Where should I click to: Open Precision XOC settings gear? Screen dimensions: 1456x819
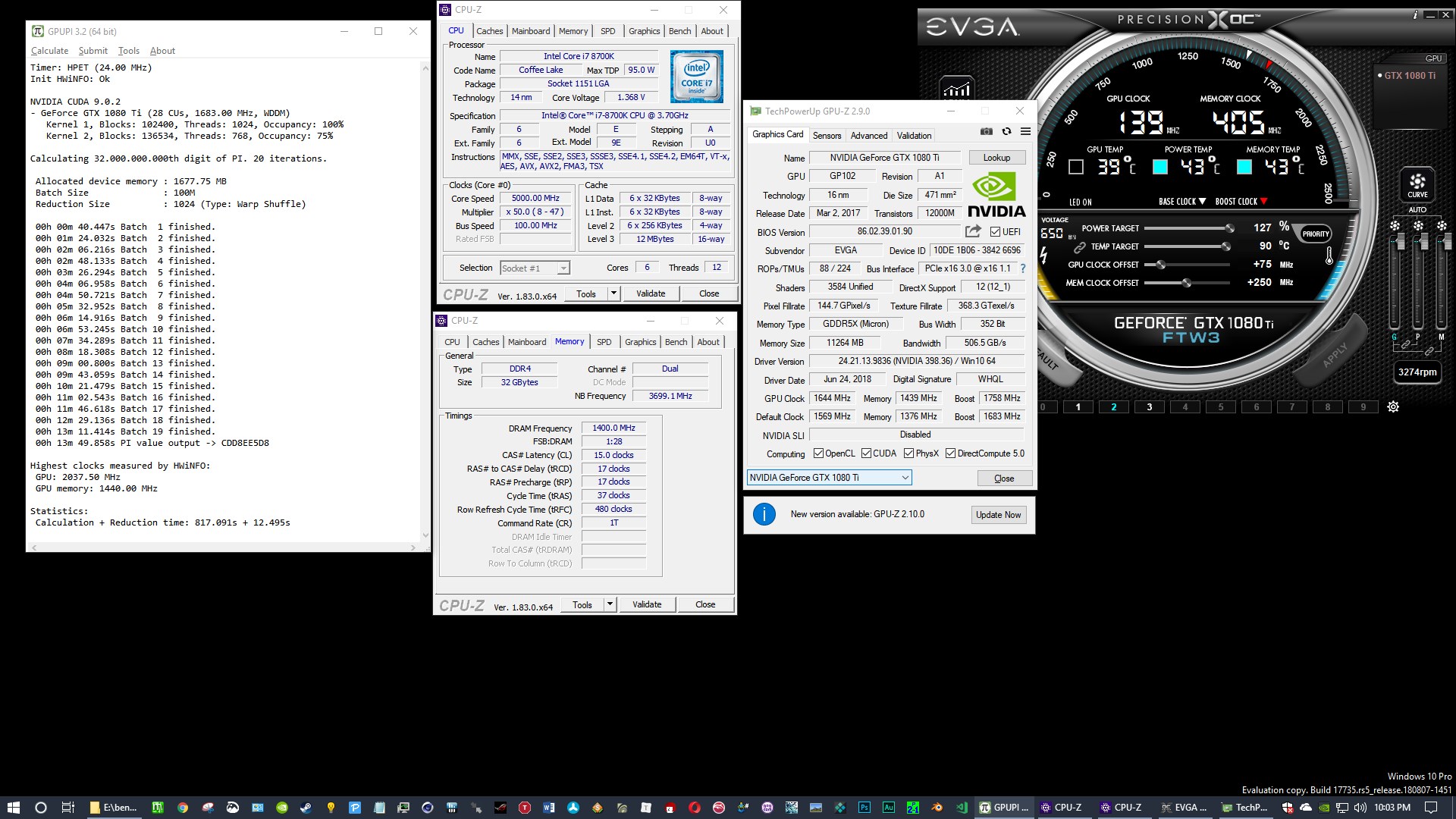1393,406
